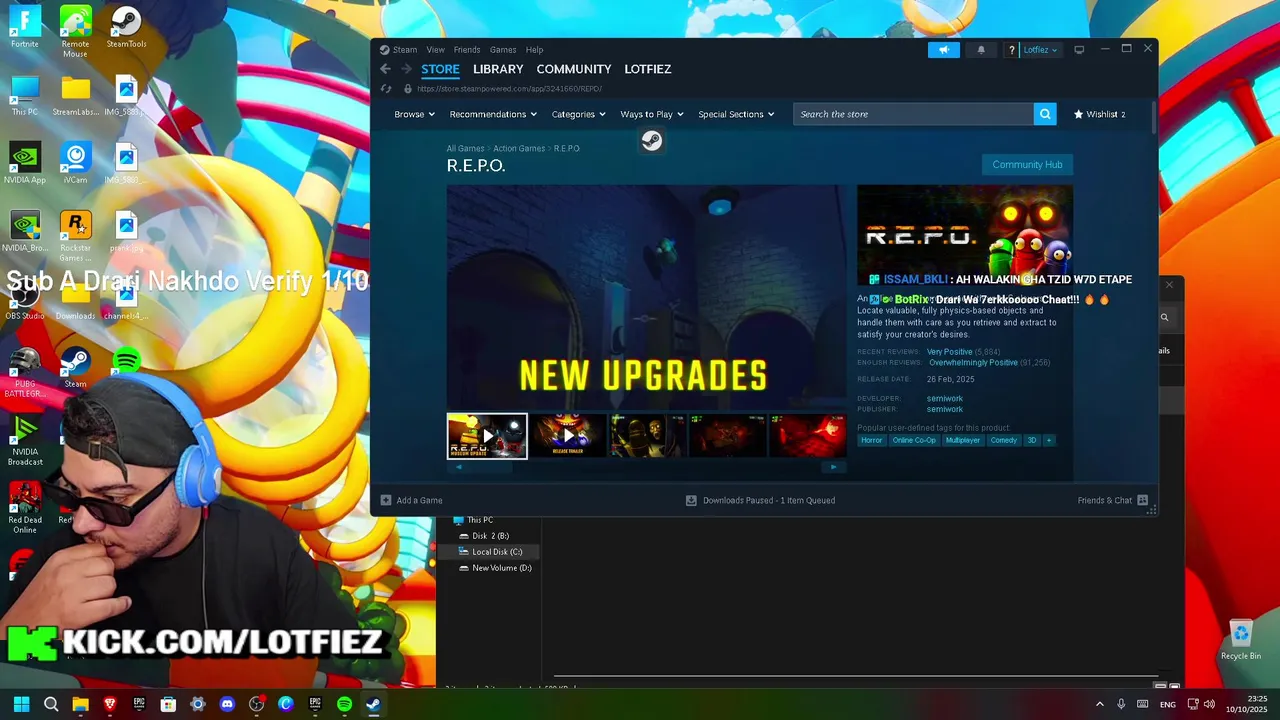Click the taskbar search magnifier
The width and height of the screenshot is (1280, 720).
tap(51, 704)
